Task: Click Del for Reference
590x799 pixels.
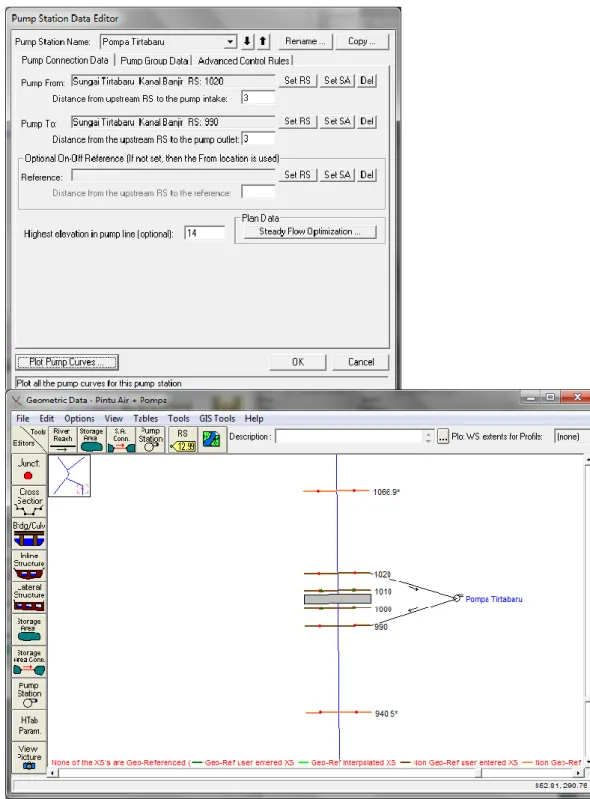Action: click(366, 175)
